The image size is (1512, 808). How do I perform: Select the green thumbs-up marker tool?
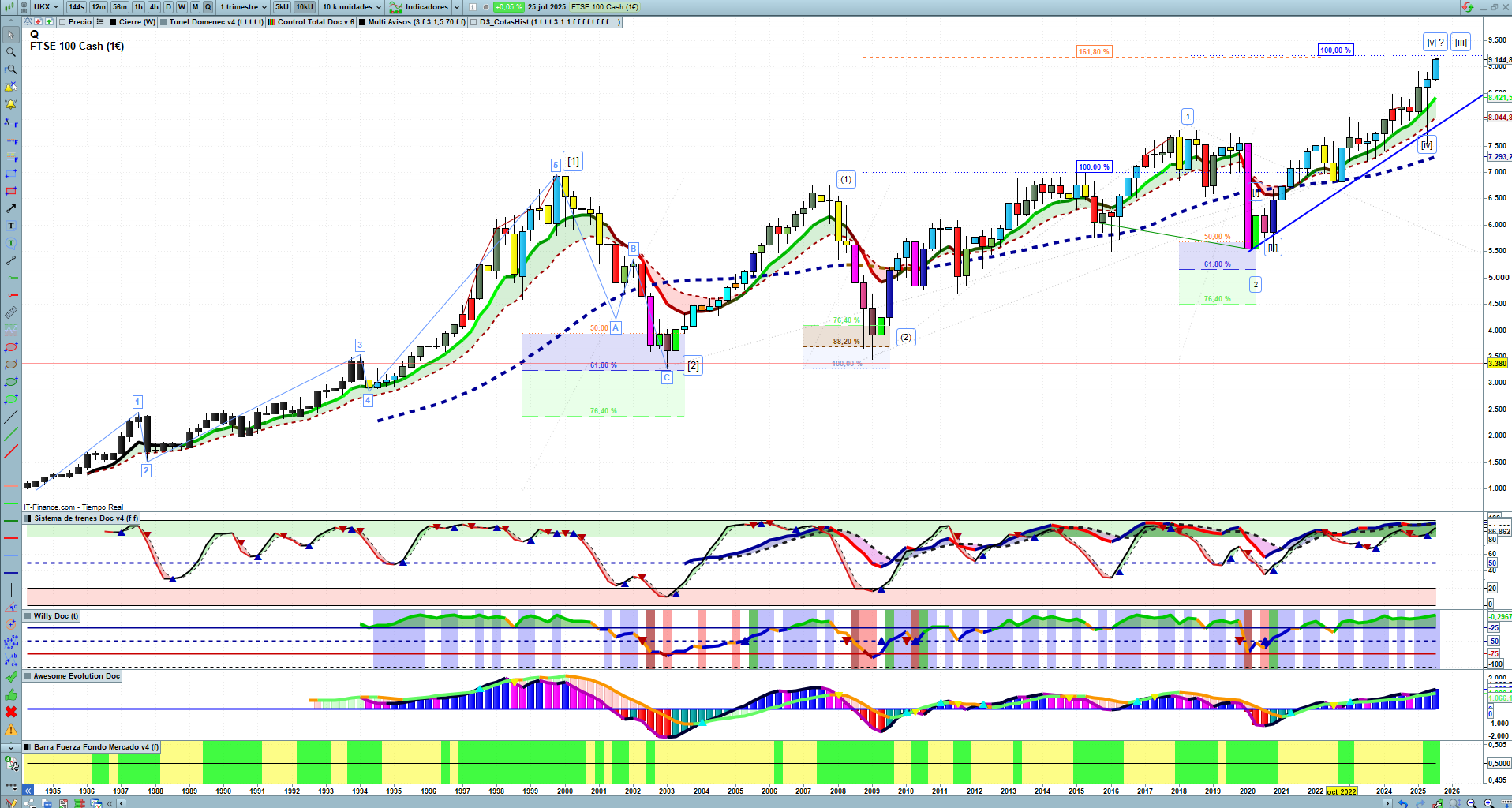coord(11,694)
